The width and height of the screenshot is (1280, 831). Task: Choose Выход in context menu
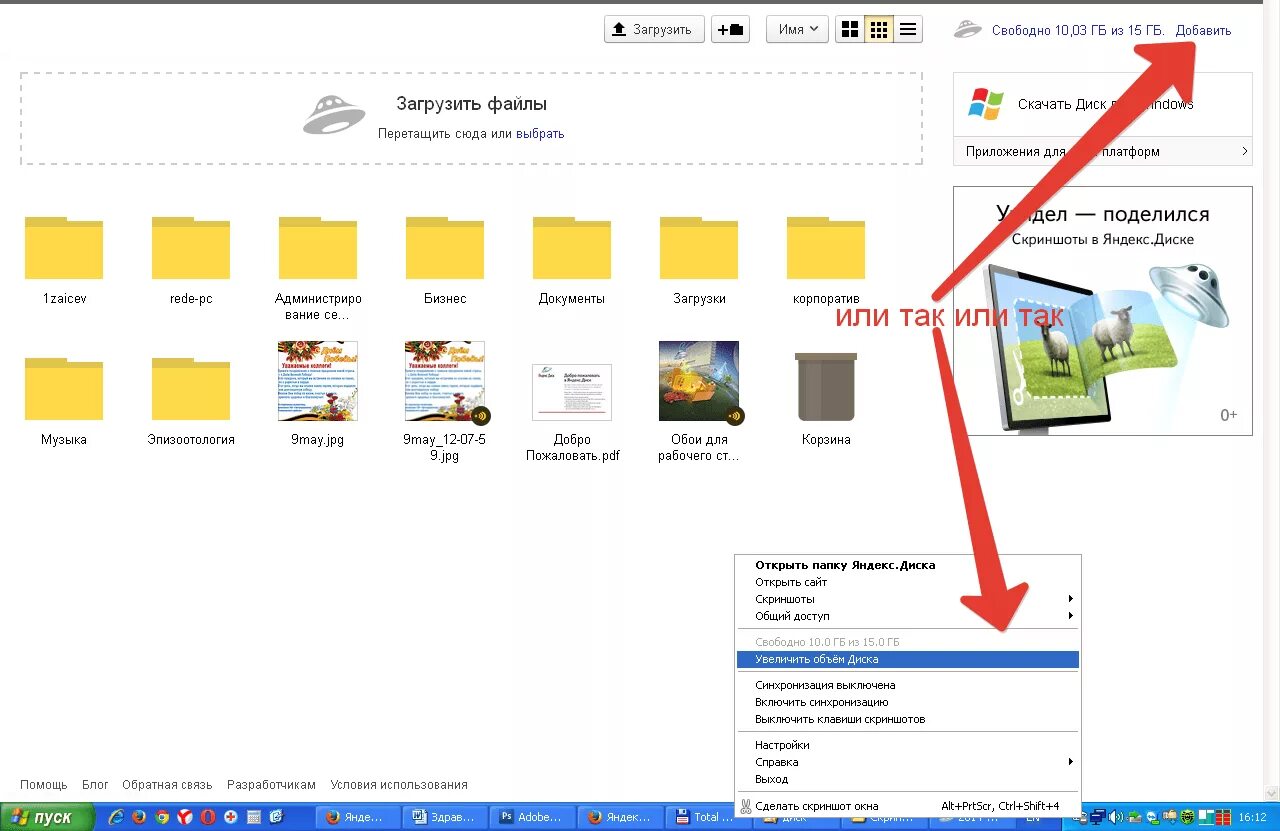click(x=907, y=779)
